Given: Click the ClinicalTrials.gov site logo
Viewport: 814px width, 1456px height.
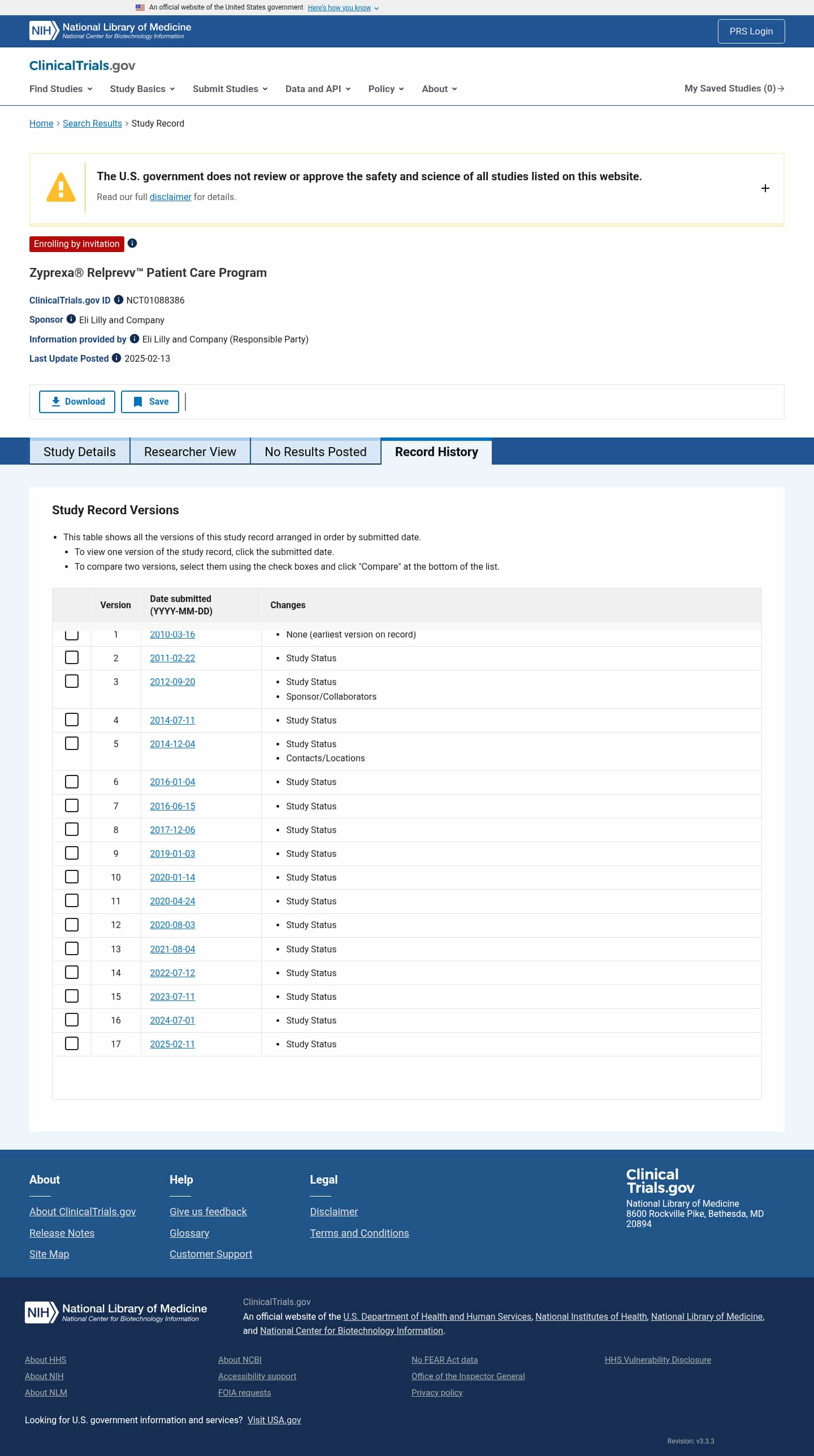Looking at the screenshot, I should pyautogui.click(x=82, y=66).
